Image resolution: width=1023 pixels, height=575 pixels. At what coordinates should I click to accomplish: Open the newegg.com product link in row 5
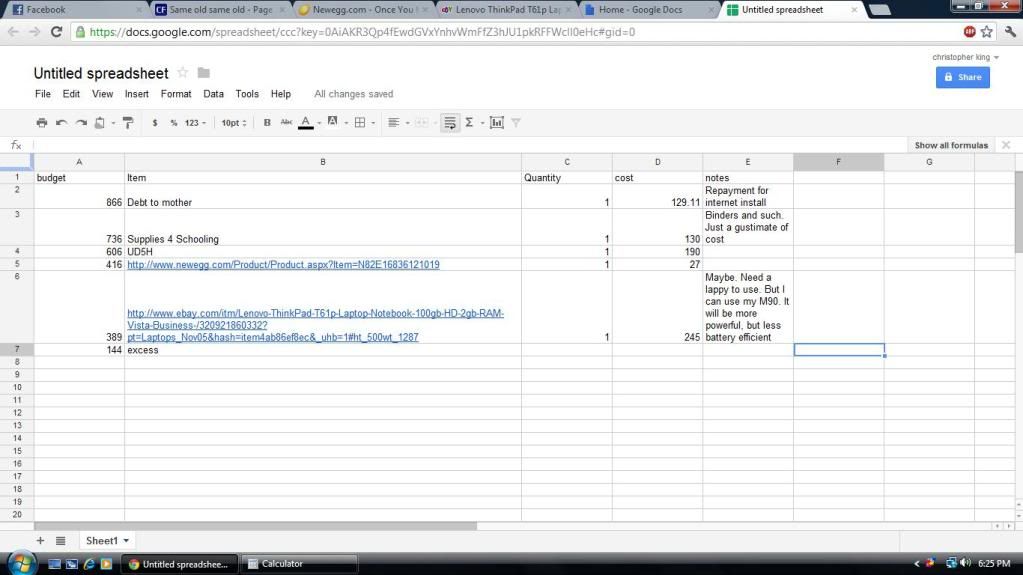point(283,264)
